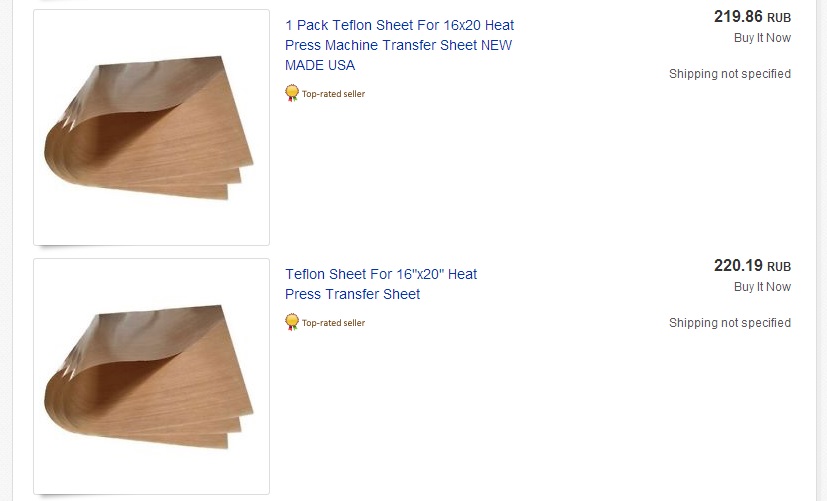Screen dimensions: 827x501
Task: Click the second listing's Top-rated seller ribbon icon
Action: coord(292,322)
